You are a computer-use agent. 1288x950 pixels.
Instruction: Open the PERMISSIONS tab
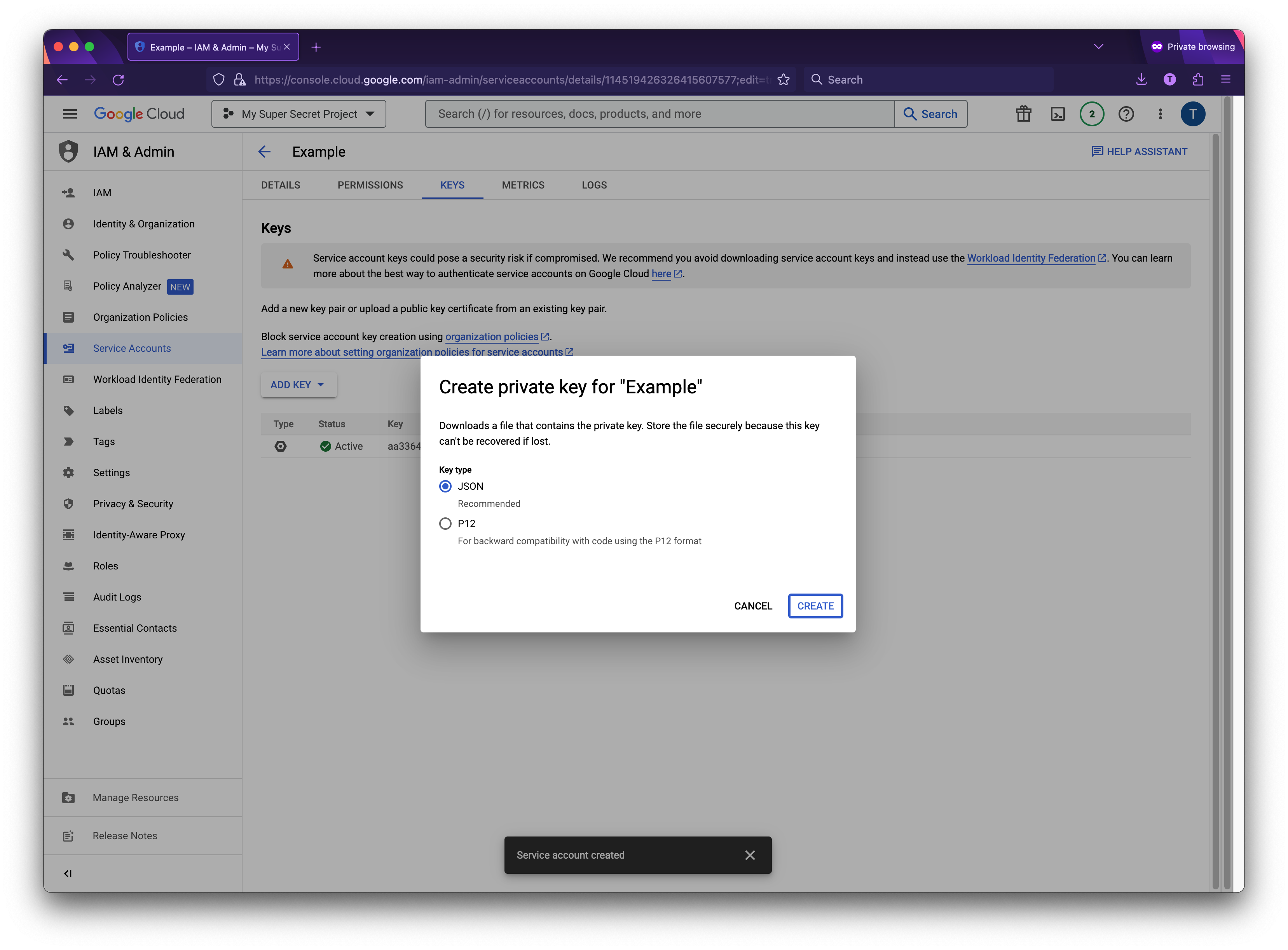[x=370, y=185]
